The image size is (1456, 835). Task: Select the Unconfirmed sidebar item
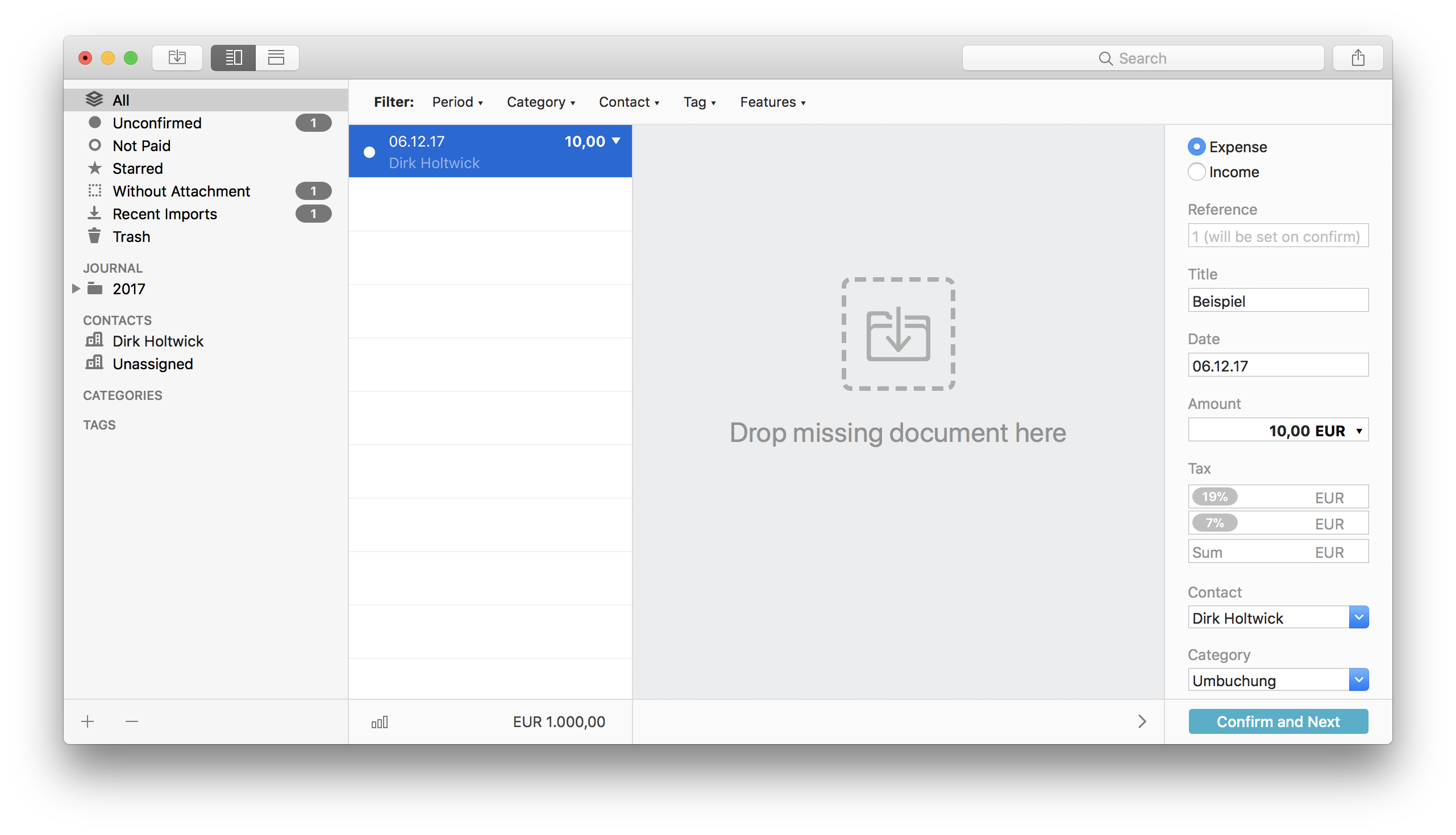tap(157, 123)
